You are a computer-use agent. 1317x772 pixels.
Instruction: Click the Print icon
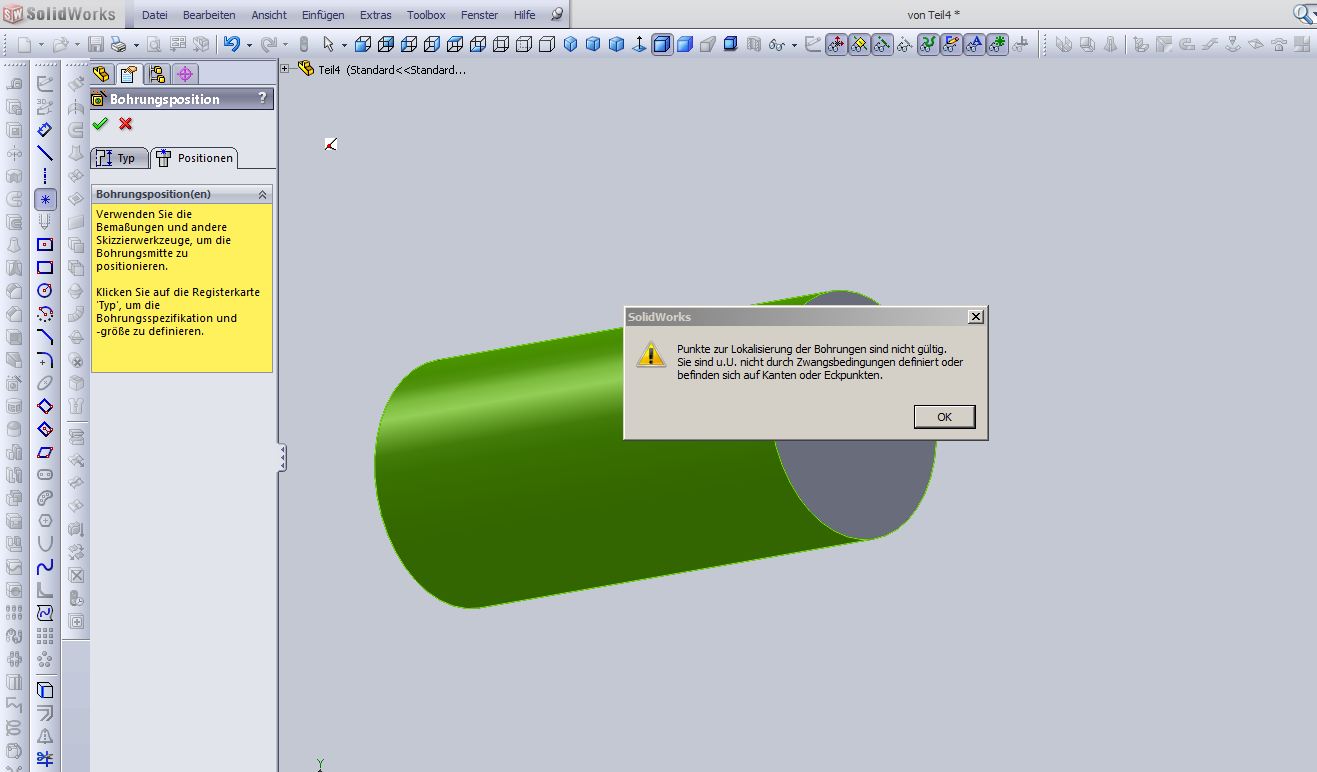pyautogui.click(x=119, y=44)
